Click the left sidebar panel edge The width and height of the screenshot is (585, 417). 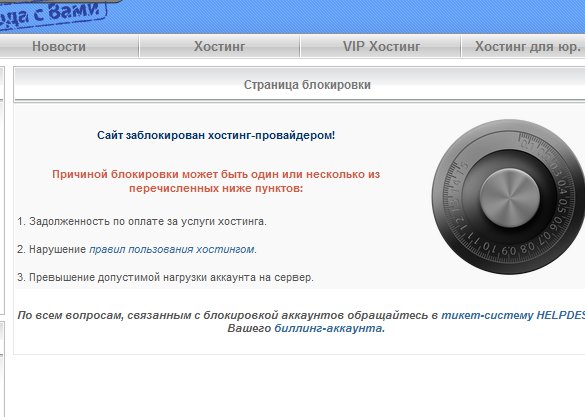[2, 190]
